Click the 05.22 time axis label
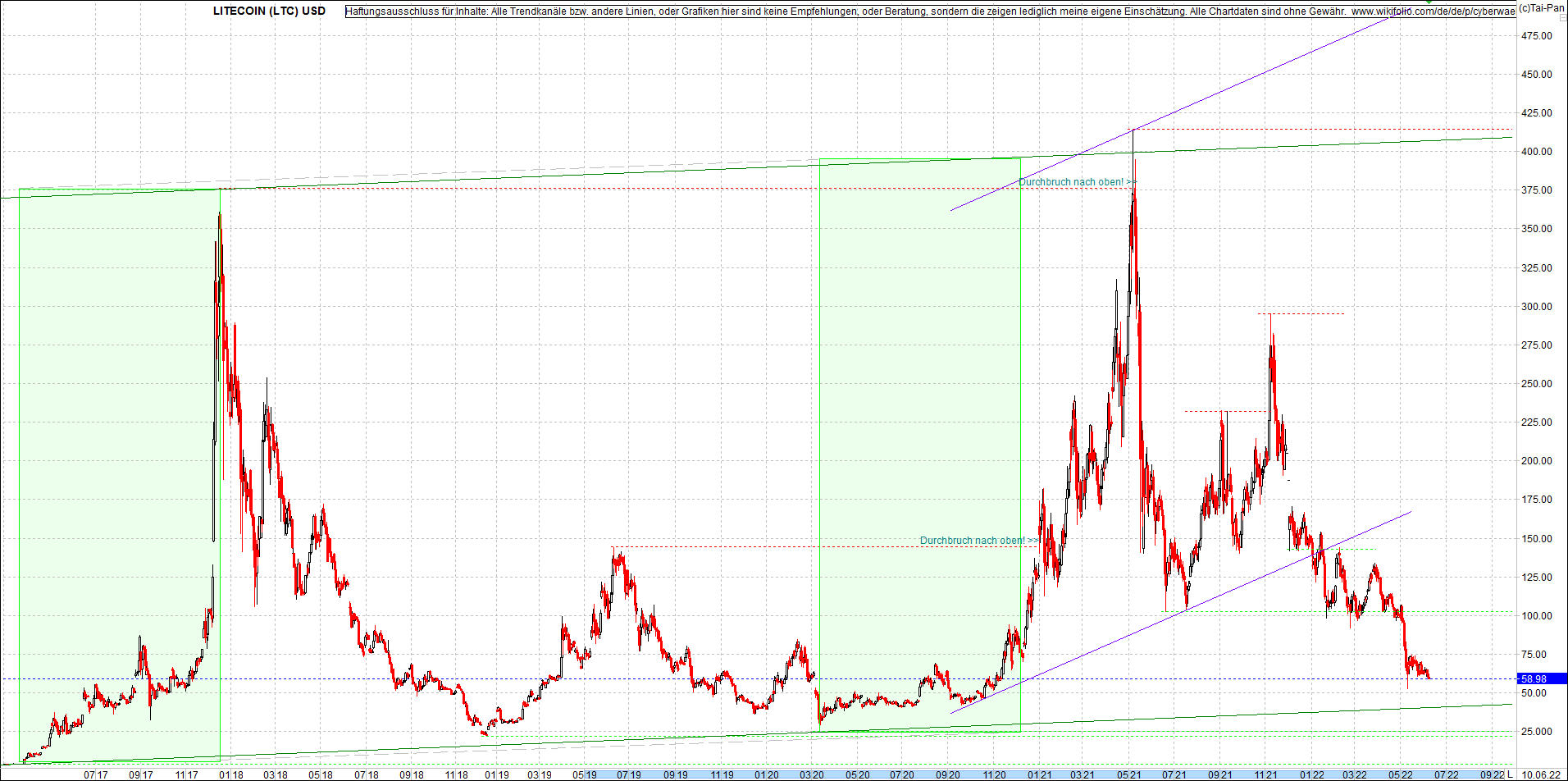1568x781 pixels. click(x=1401, y=775)
